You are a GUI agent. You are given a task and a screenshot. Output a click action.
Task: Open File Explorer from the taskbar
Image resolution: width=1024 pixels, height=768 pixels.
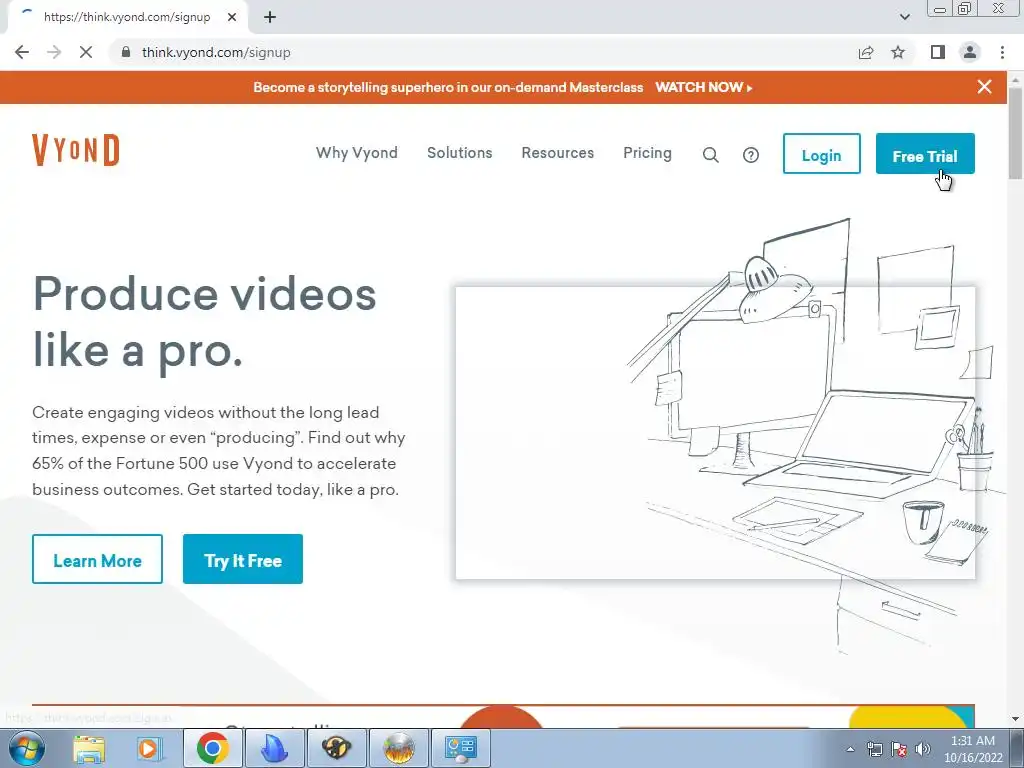[89, 748]
